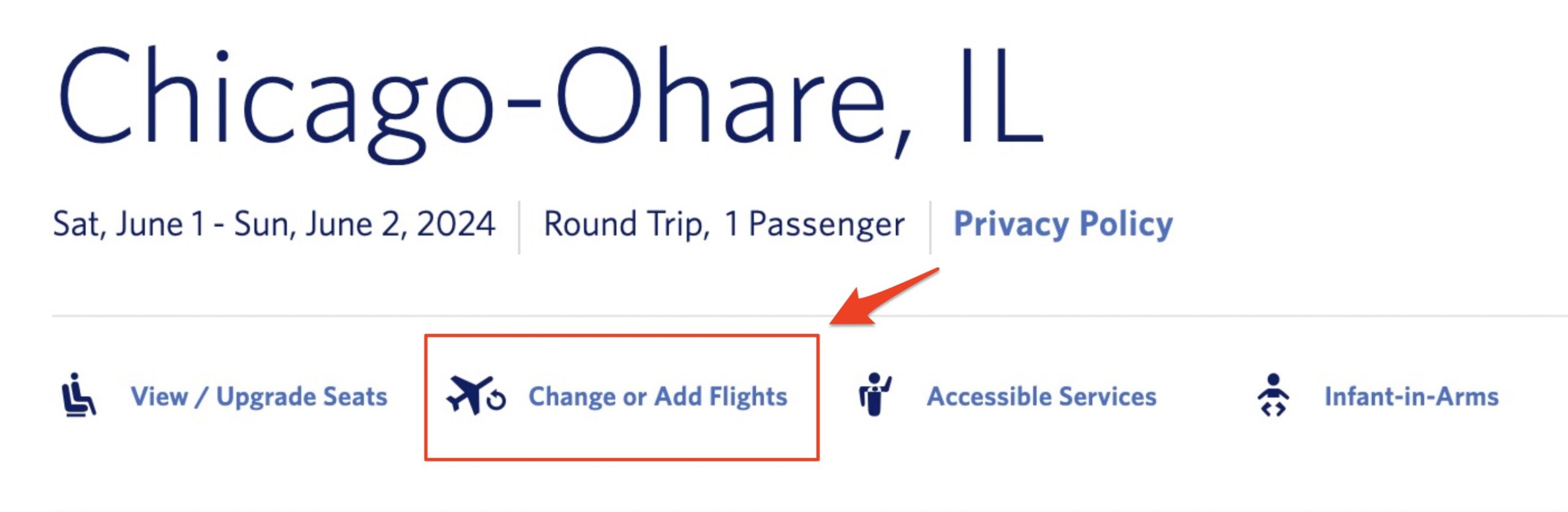Select the Infant-in-Arms service
This screenshot has width=1568, height=512.
[x=1412, y=397]
